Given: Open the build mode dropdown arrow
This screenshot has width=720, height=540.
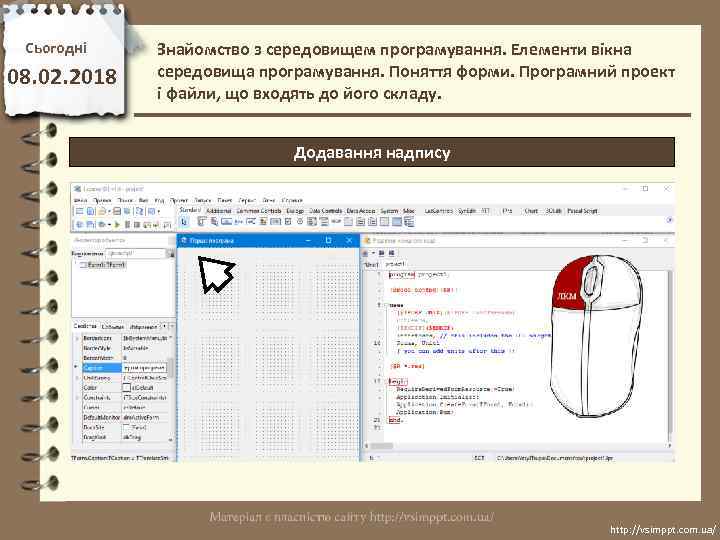Looking at the screenshot, I should (x=110, y=225).
